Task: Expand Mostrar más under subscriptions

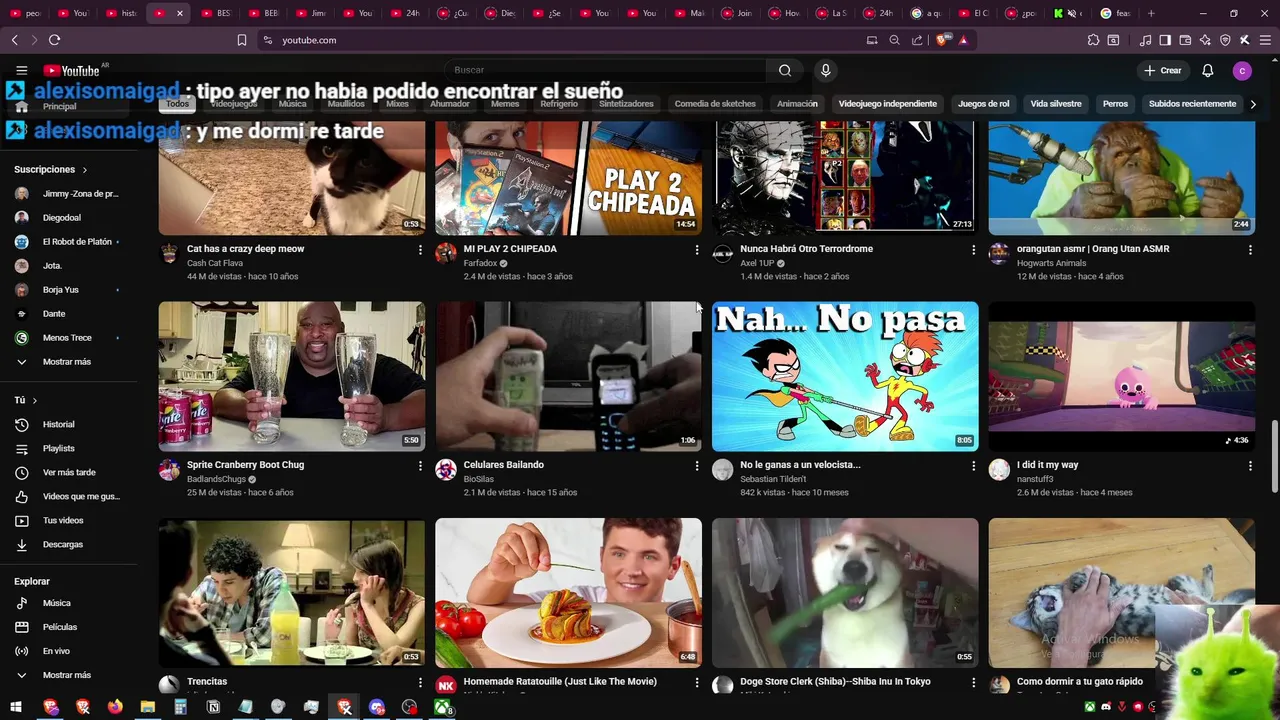Action: click(67, 362)
